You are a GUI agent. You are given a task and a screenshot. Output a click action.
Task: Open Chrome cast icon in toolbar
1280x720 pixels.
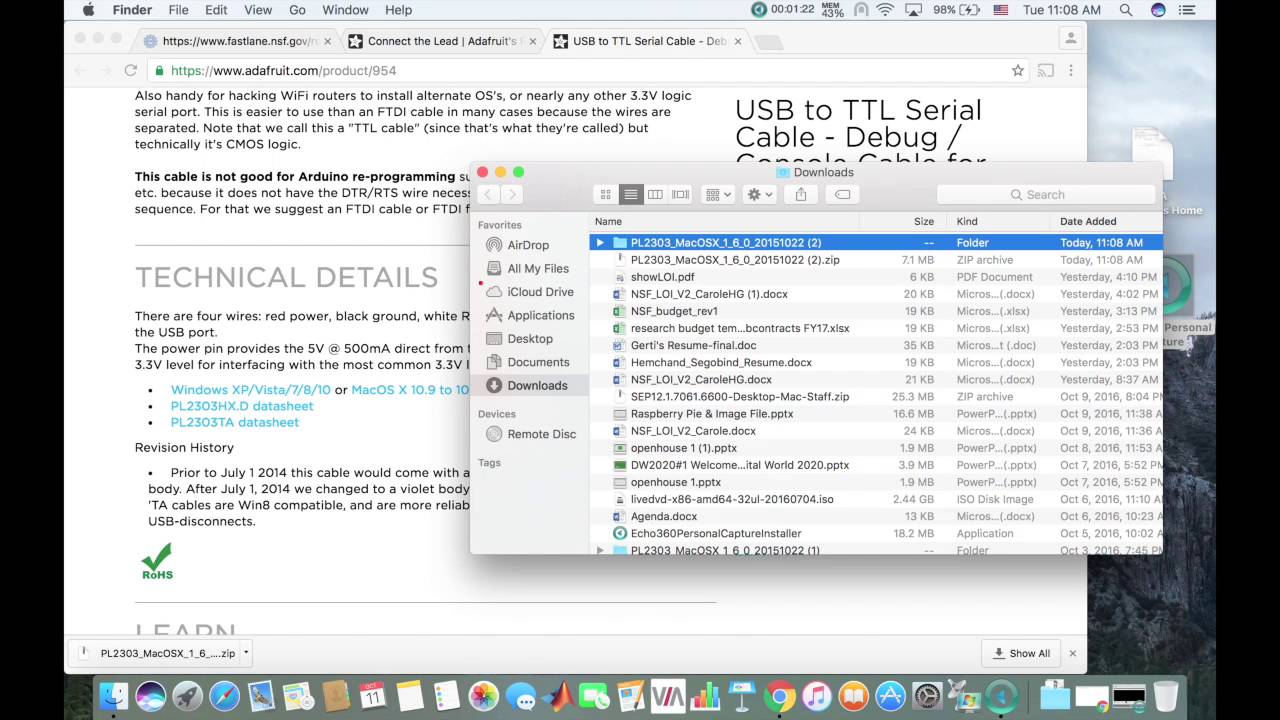point(1045,70)
